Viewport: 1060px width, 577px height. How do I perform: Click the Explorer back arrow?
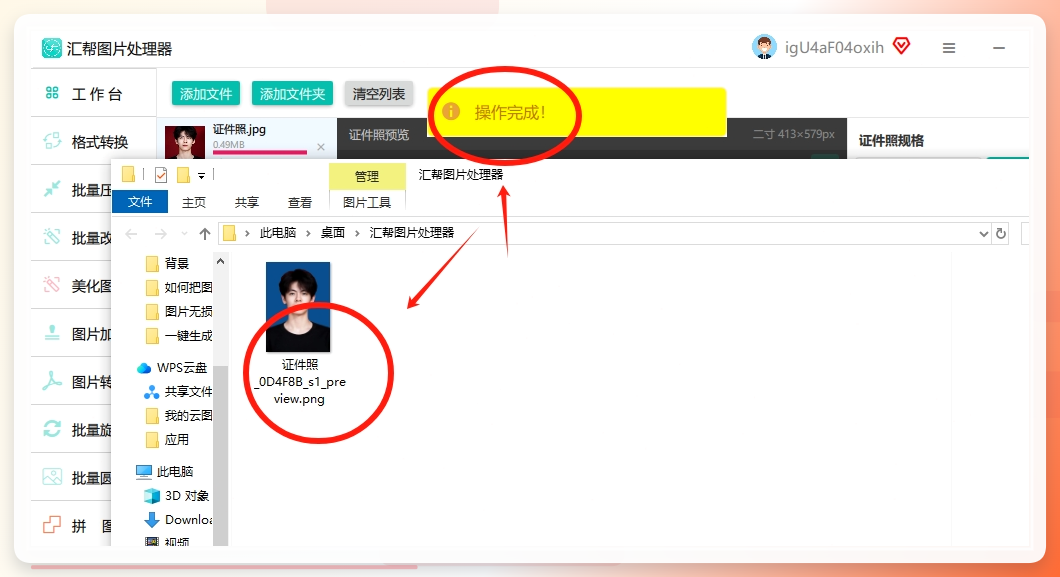(131, 234)
